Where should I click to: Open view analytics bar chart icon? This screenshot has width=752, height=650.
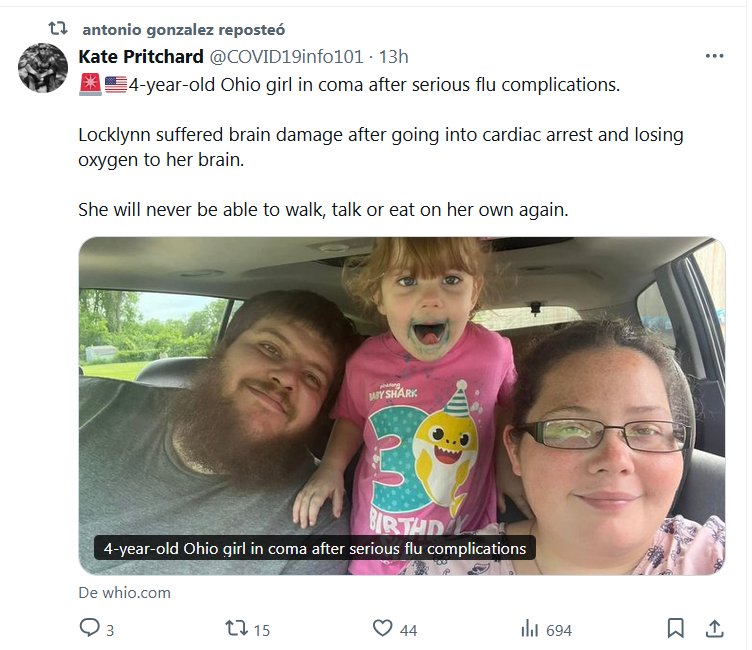pyautogui.click(x=529, y=628)
